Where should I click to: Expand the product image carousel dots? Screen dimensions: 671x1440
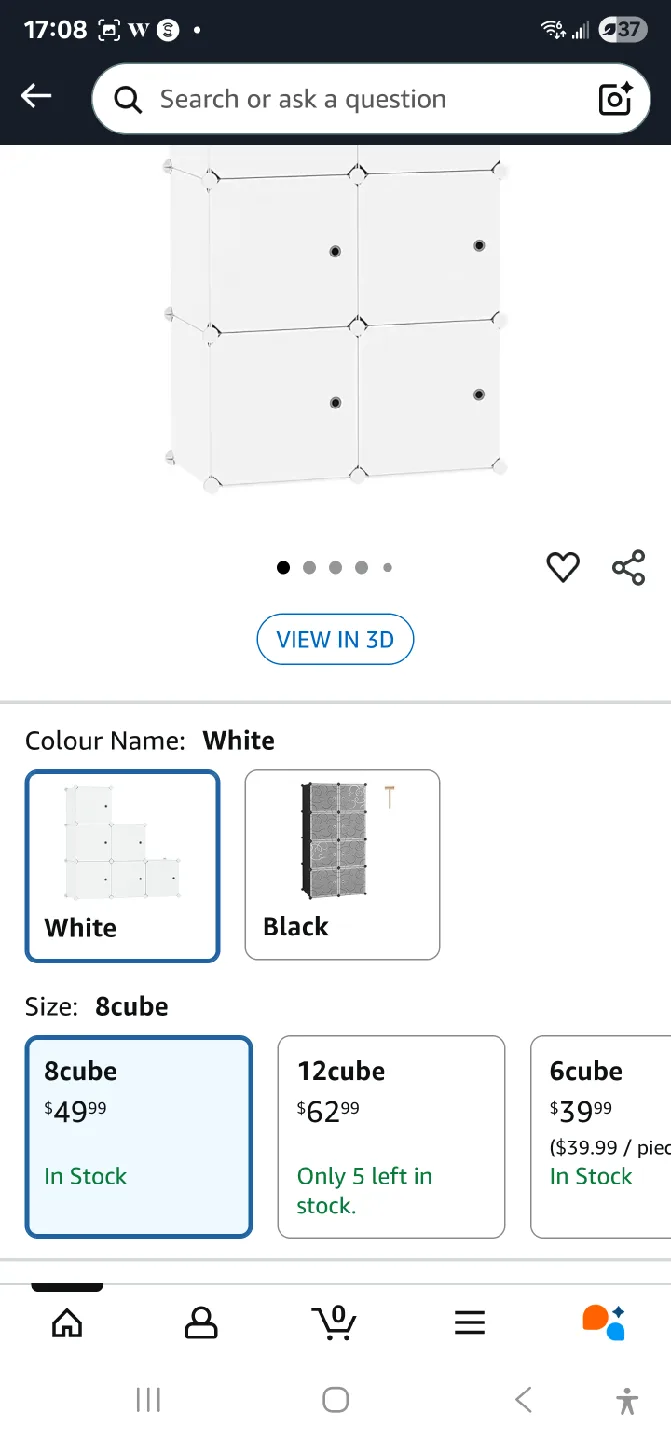click(x=335, y=567)
